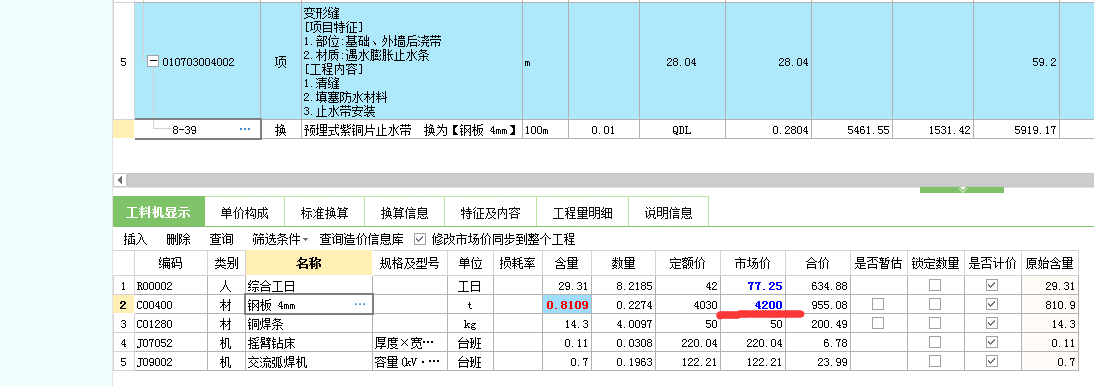Open the ellipsis button in the 8-39 cell
1094x386 pixels.
pyautogui.click(x=244, y=130)
